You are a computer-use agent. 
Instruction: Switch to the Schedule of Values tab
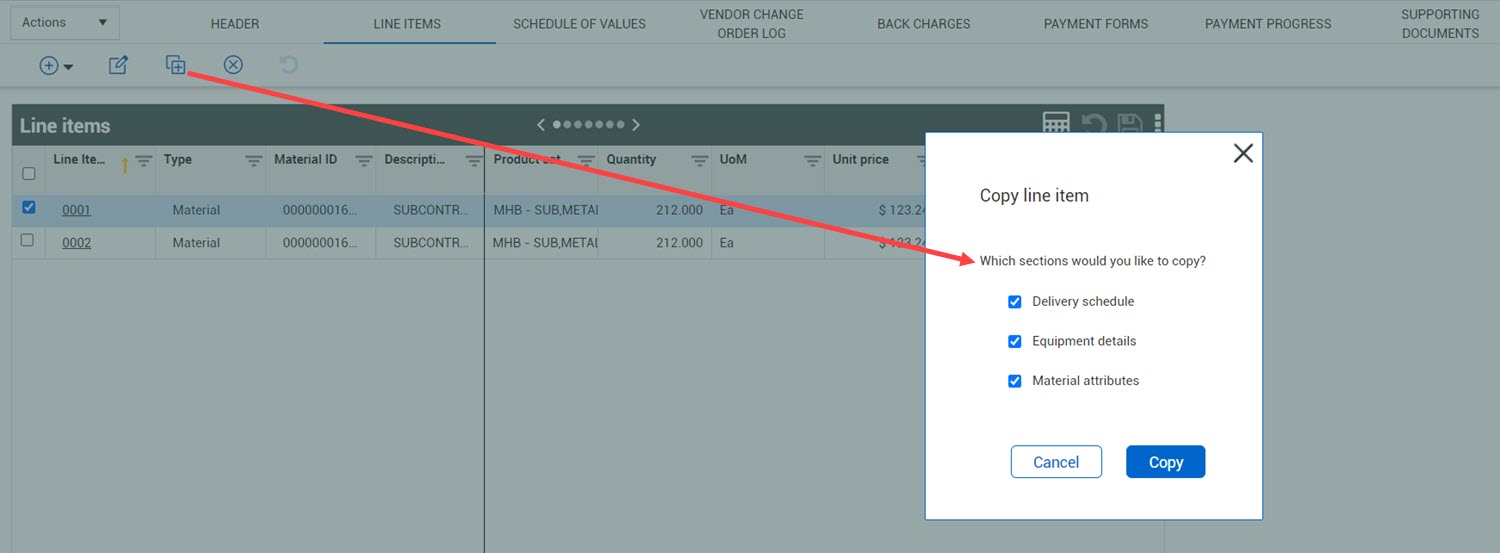point(579,23)
